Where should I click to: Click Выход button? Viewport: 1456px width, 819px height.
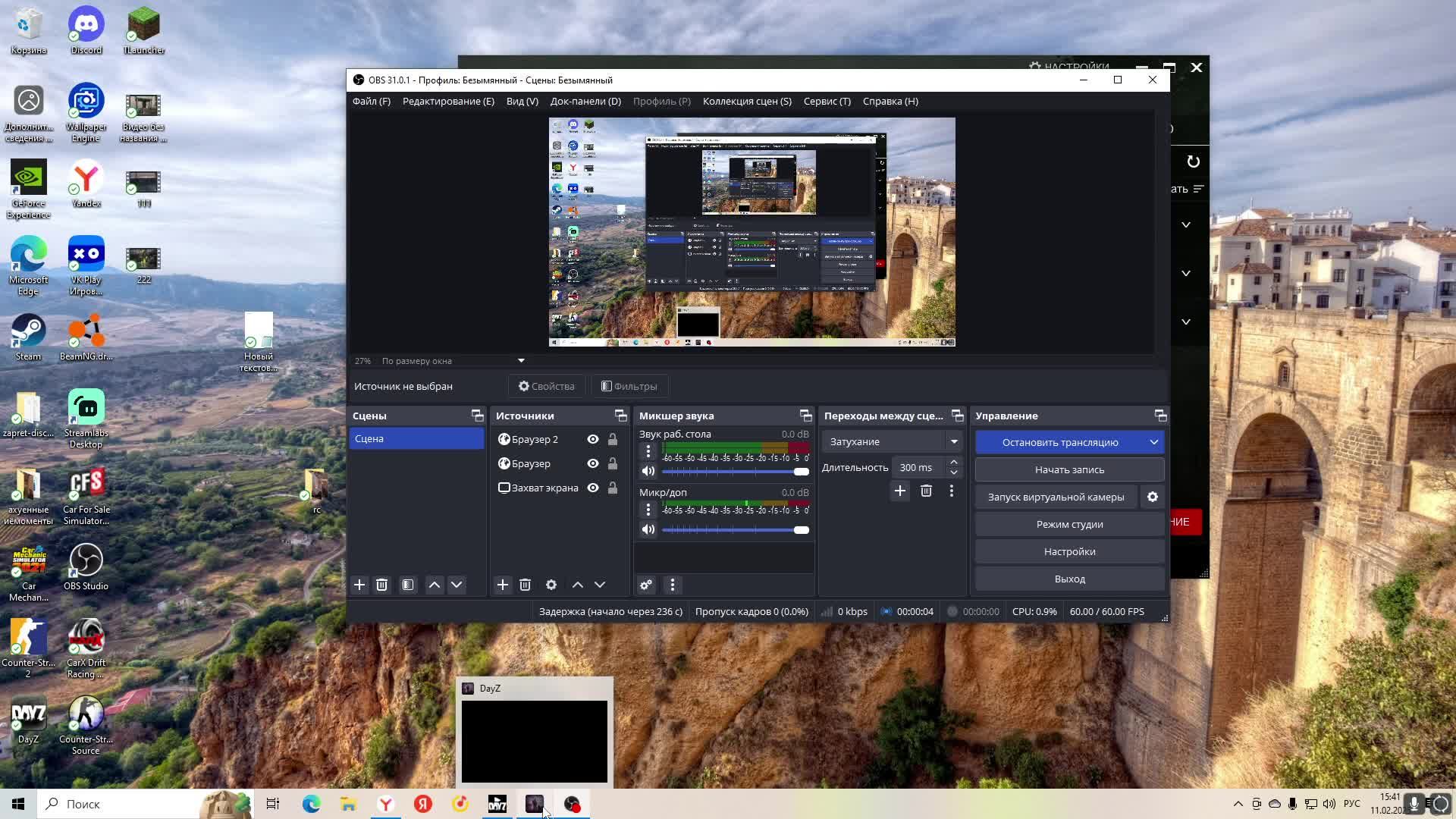(1069, 579)
